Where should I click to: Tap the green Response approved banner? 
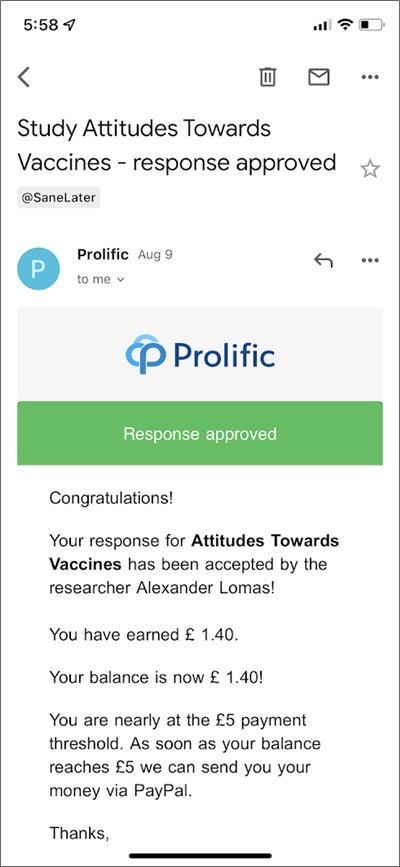click(x=200, y=434)
